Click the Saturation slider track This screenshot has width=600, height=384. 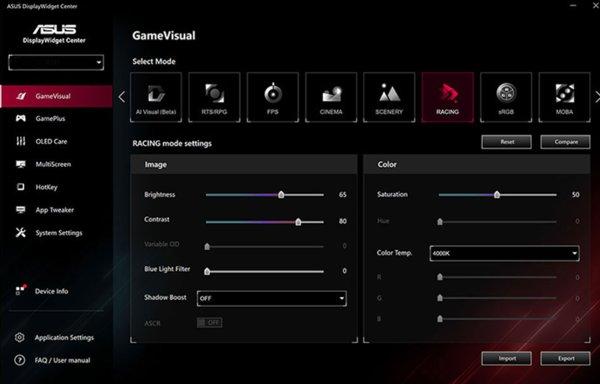point(497,195)
